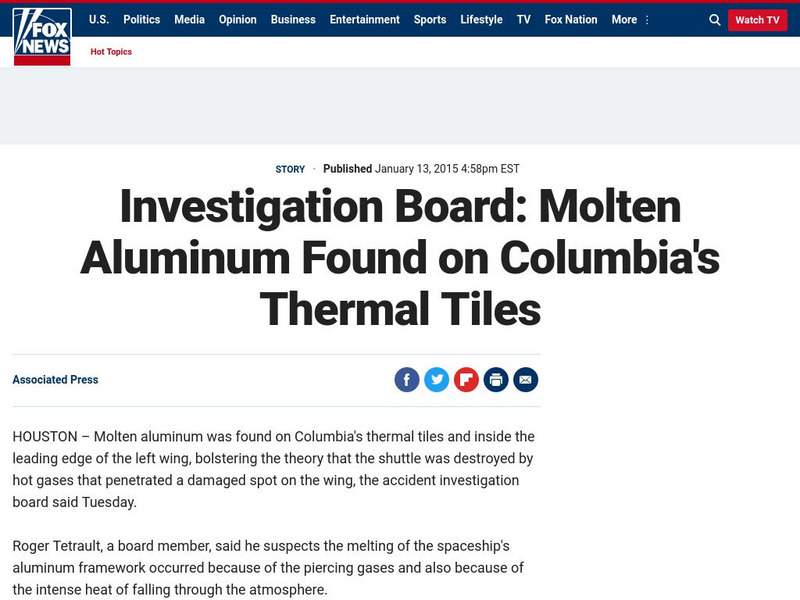800x600 pixels.
Task: Open the Business section
Action: pyautogui.click(x=293, y=20)
